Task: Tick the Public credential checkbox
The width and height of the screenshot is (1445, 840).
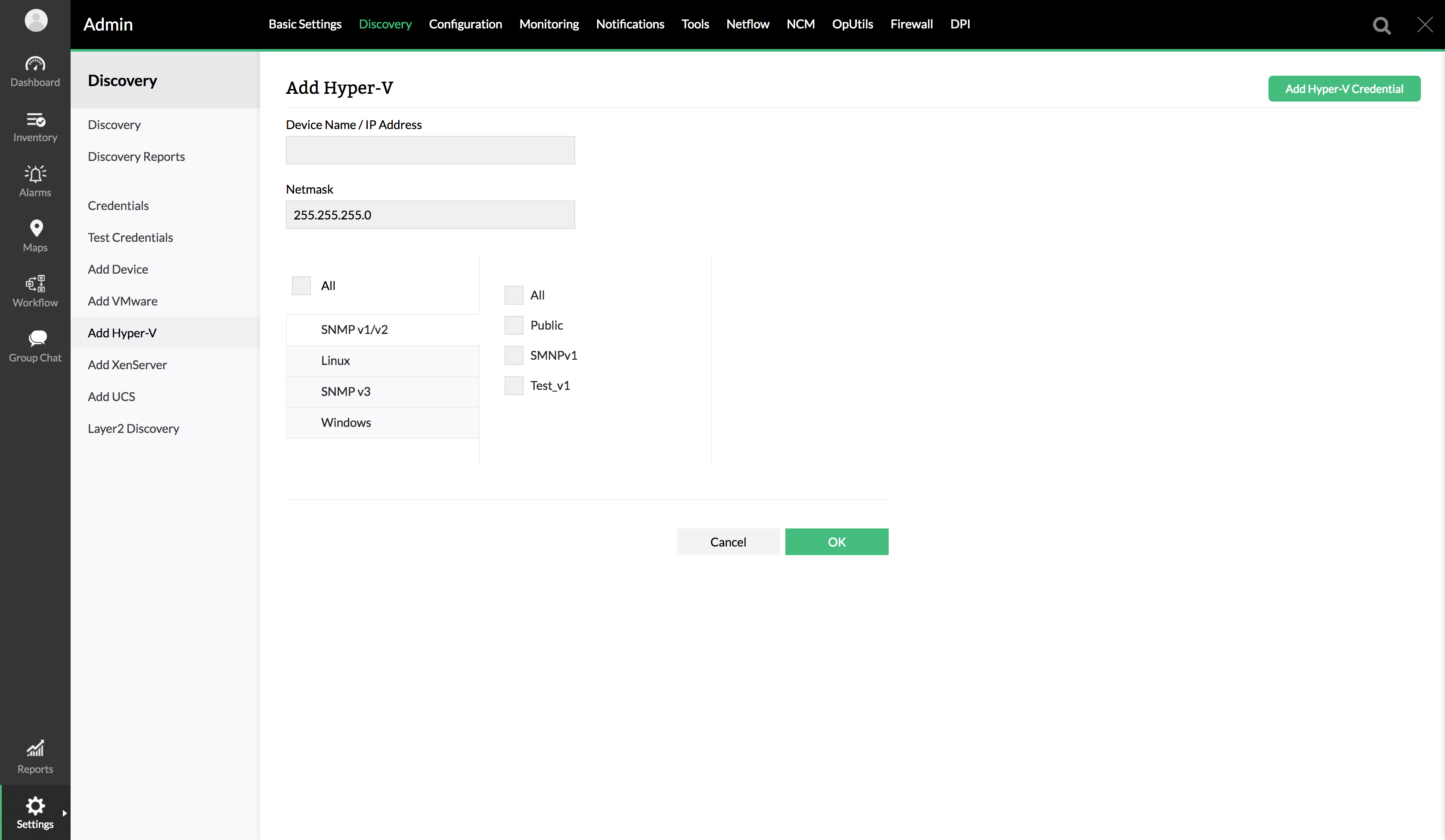Action: tap(514, 325)
